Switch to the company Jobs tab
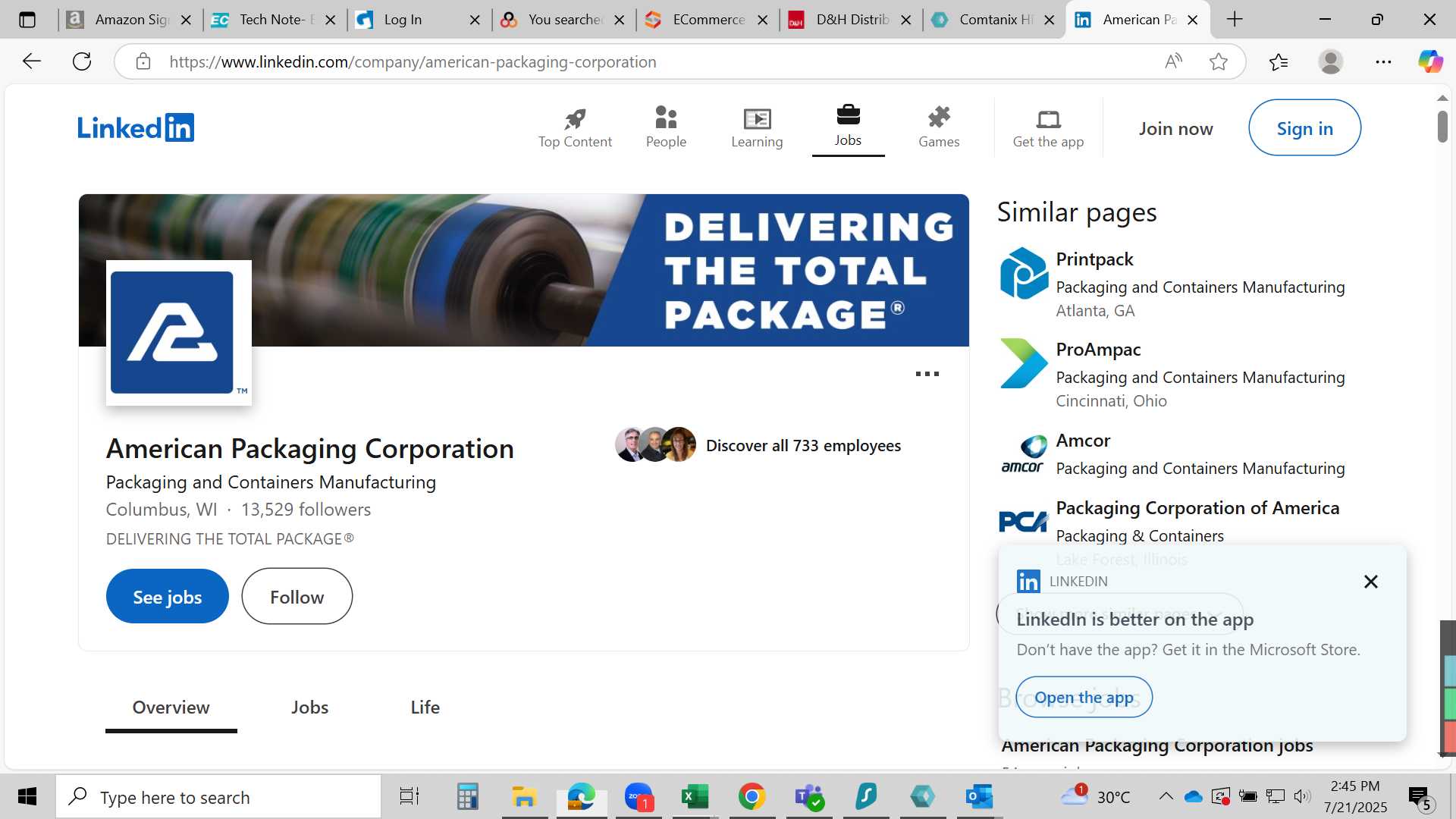 (309, 708)
